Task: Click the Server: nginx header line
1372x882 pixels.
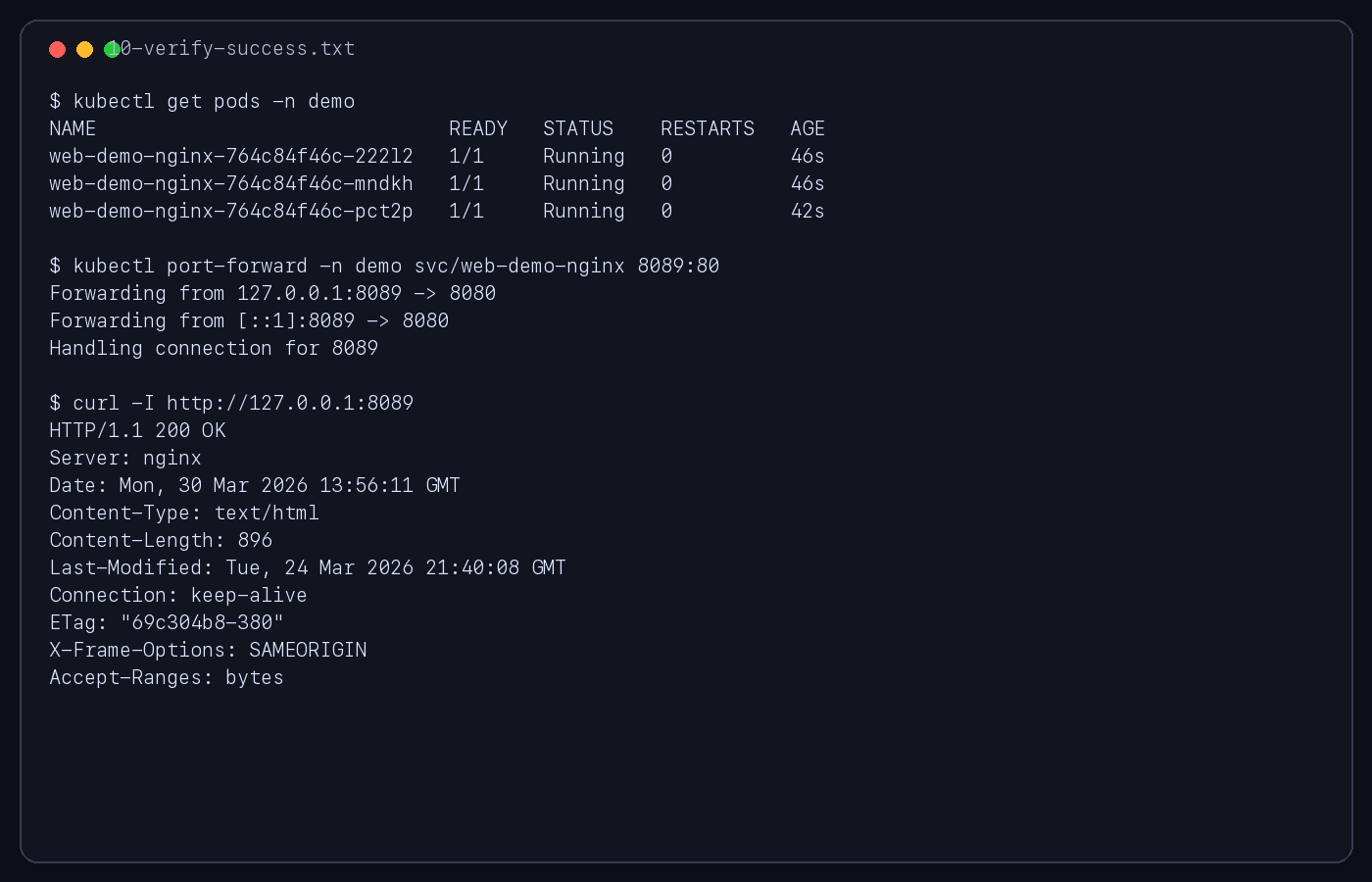Action: point(125,459)
